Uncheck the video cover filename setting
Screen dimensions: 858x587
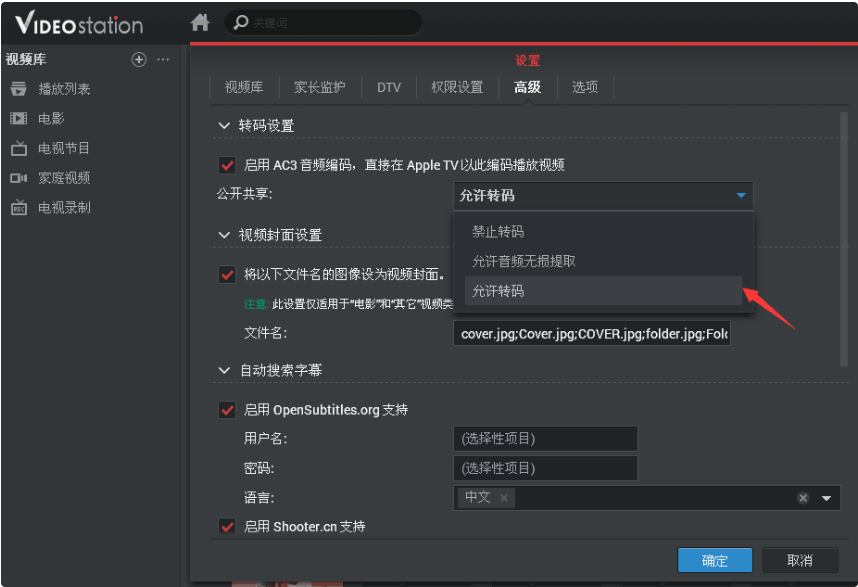point(225,273)
